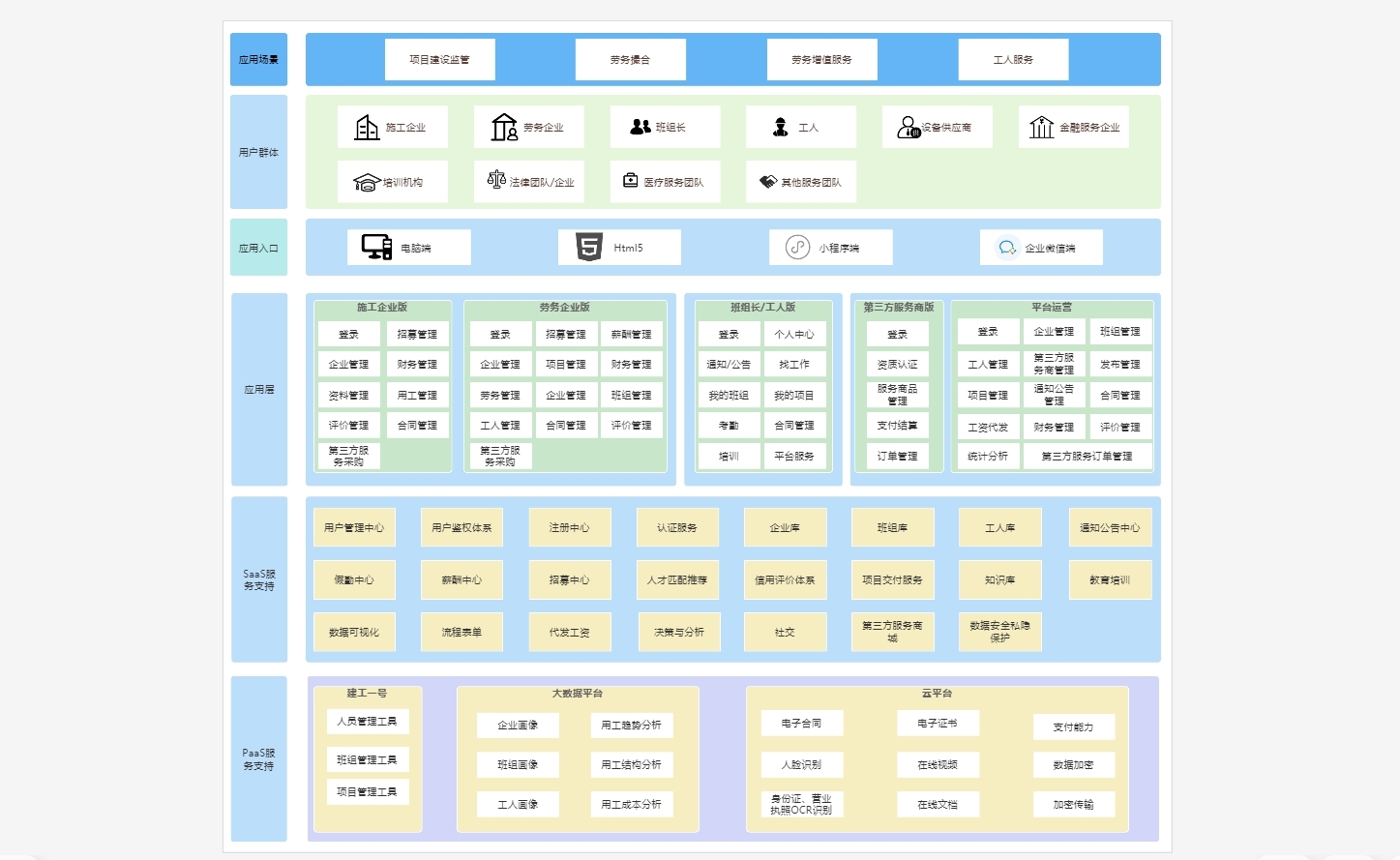Click the 资质认证 box
Image resolution: width=1400 pixels, height=860 pixels.
(x=898, y=364)
